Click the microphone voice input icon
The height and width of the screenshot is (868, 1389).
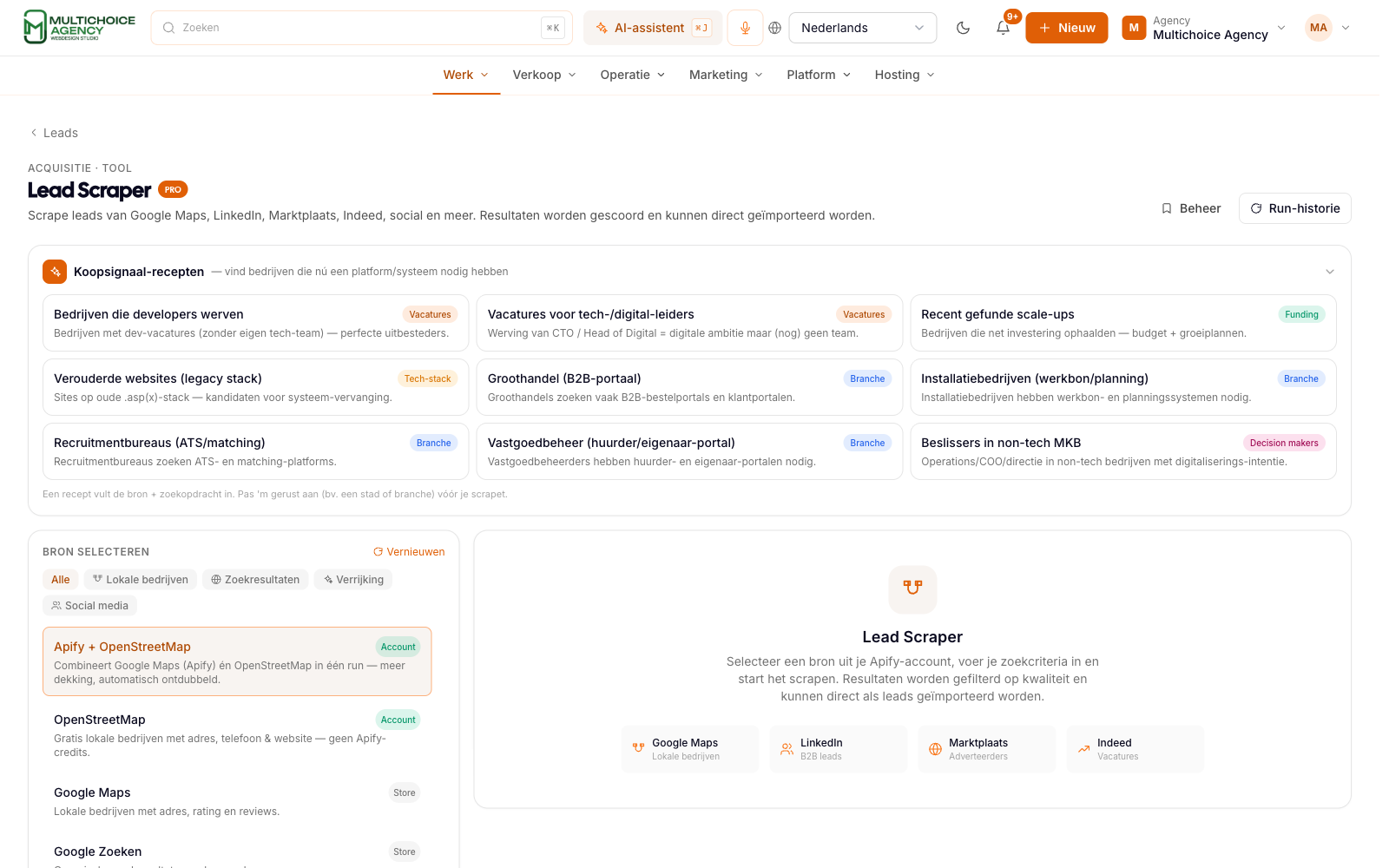[x=745, y=28]
